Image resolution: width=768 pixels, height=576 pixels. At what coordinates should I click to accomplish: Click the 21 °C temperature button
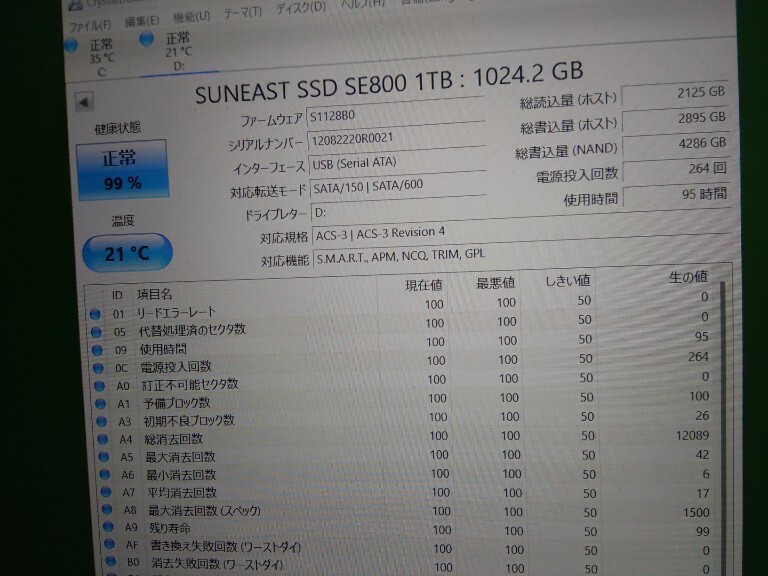coord(127,253)
